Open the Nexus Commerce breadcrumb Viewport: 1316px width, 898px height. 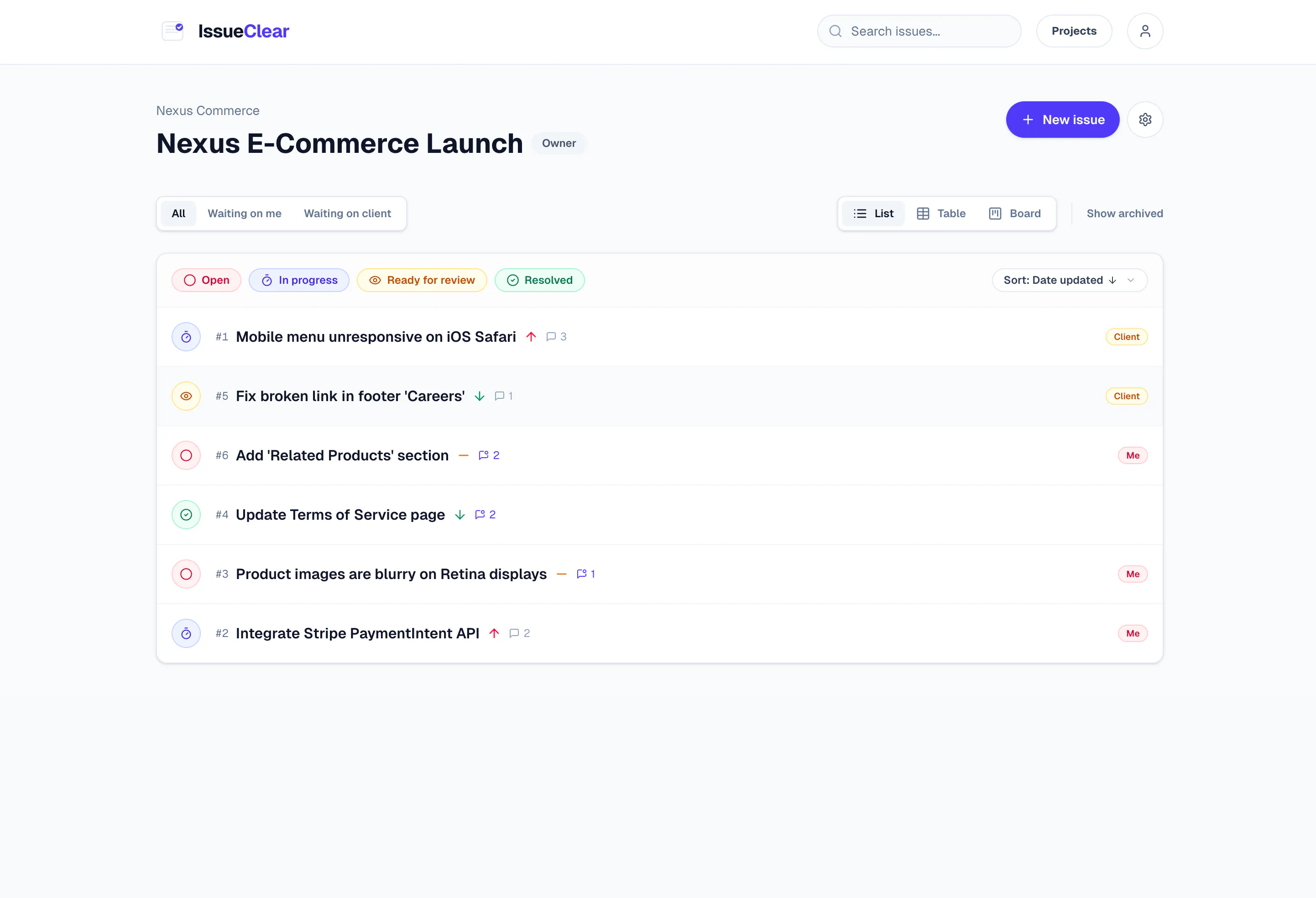click(208, 110)
